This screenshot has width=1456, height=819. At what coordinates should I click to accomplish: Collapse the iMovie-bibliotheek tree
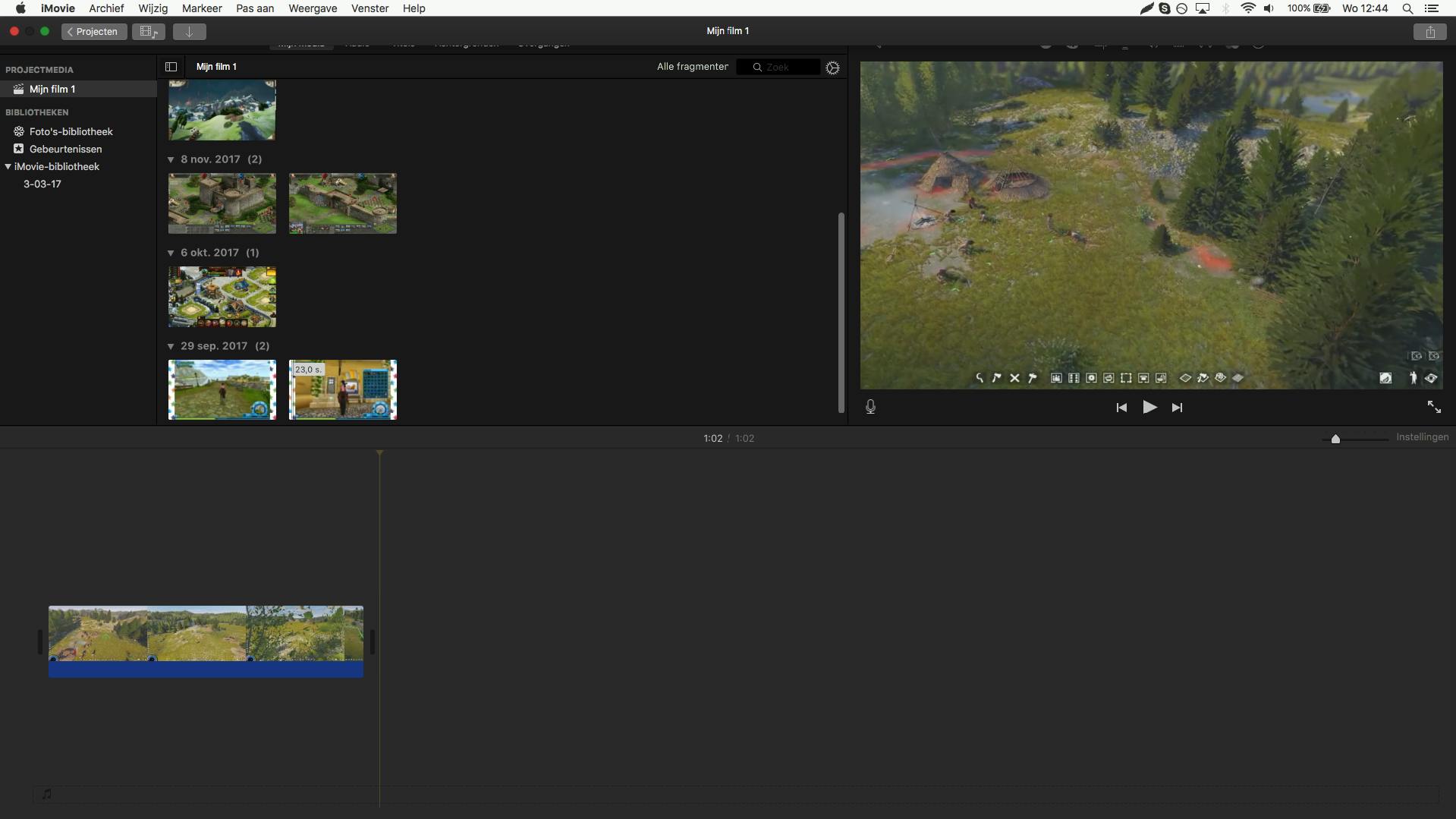pyautogui.click(x=8, y=166)
